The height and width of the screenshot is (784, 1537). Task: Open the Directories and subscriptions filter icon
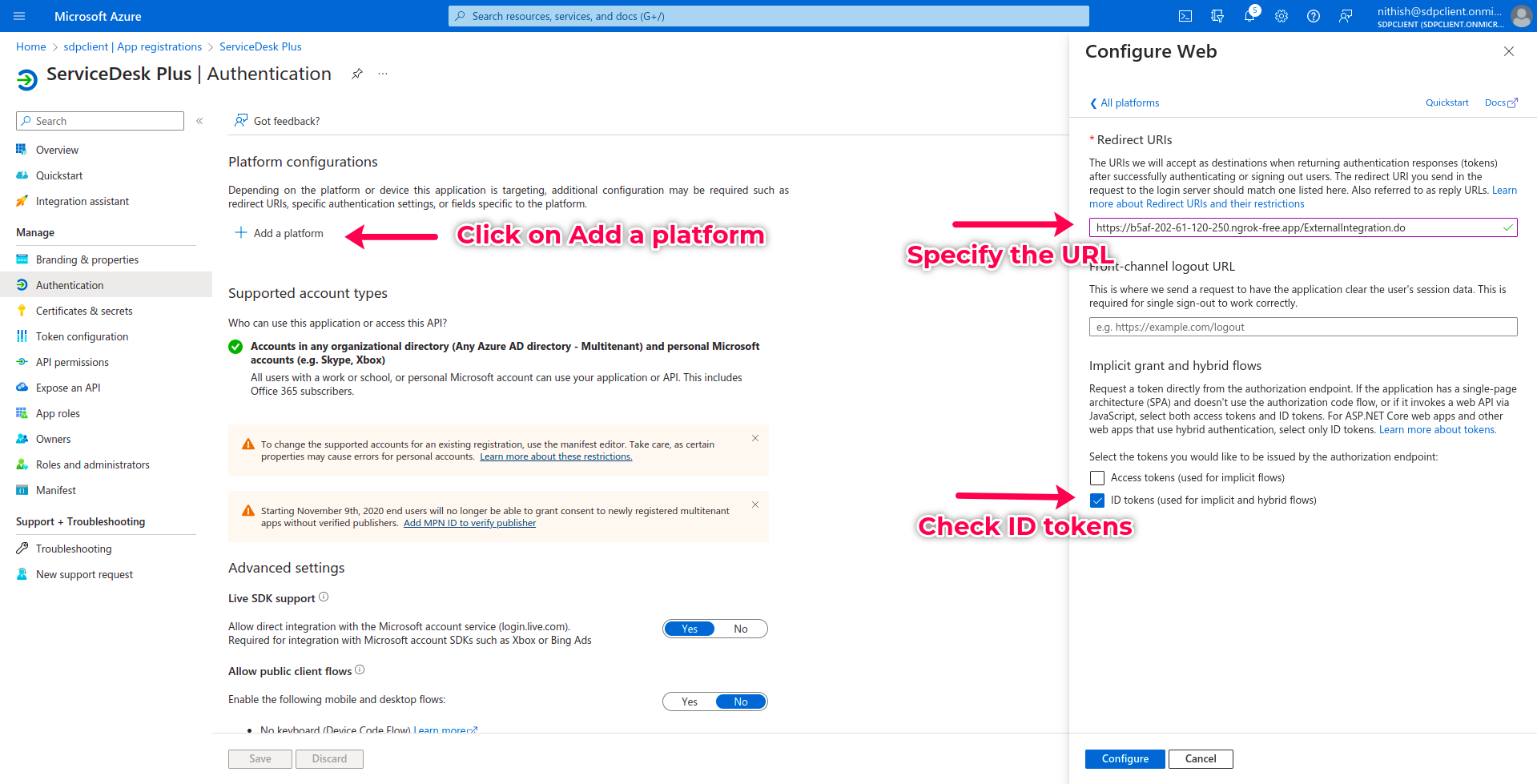coord(1217,16)
